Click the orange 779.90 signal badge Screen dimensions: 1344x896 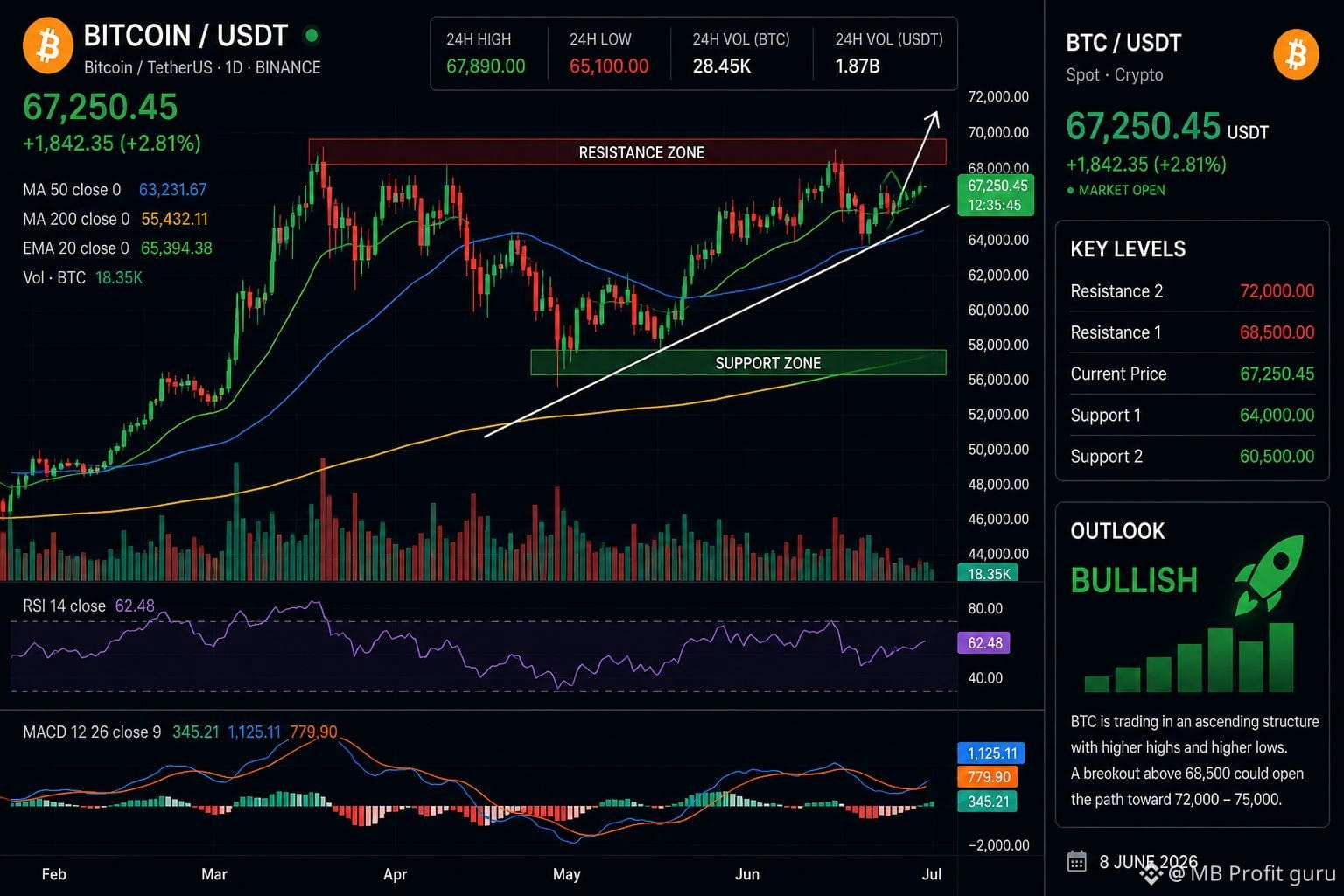pos(989,777)
